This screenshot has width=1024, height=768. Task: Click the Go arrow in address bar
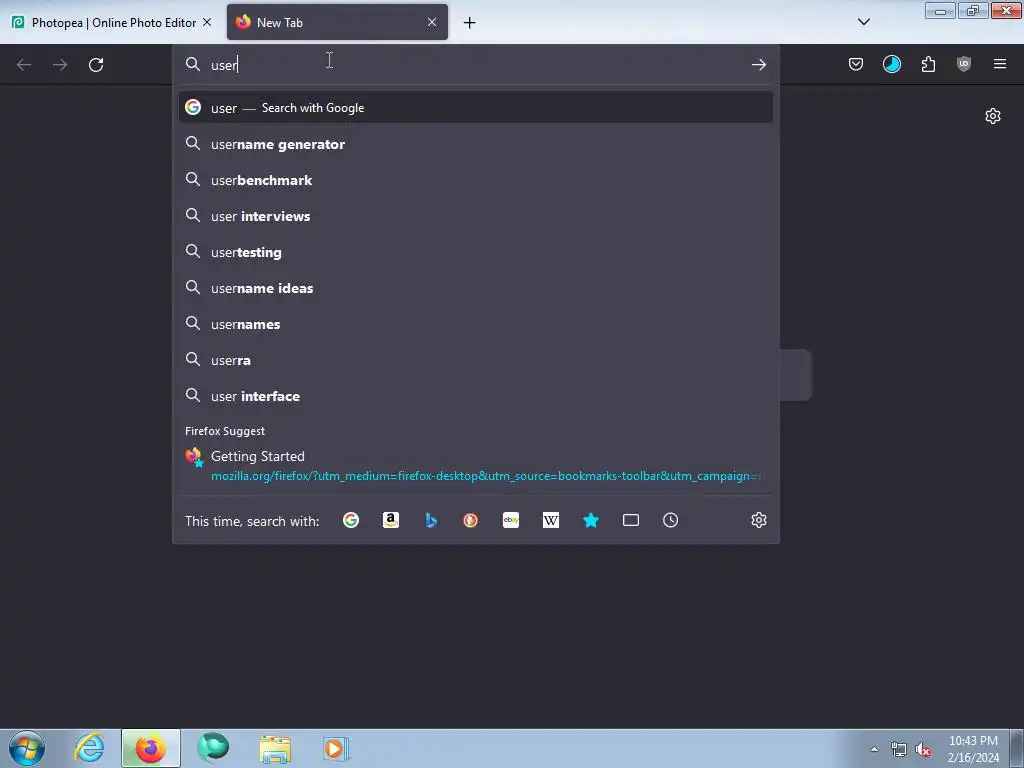tap(758, 64)
